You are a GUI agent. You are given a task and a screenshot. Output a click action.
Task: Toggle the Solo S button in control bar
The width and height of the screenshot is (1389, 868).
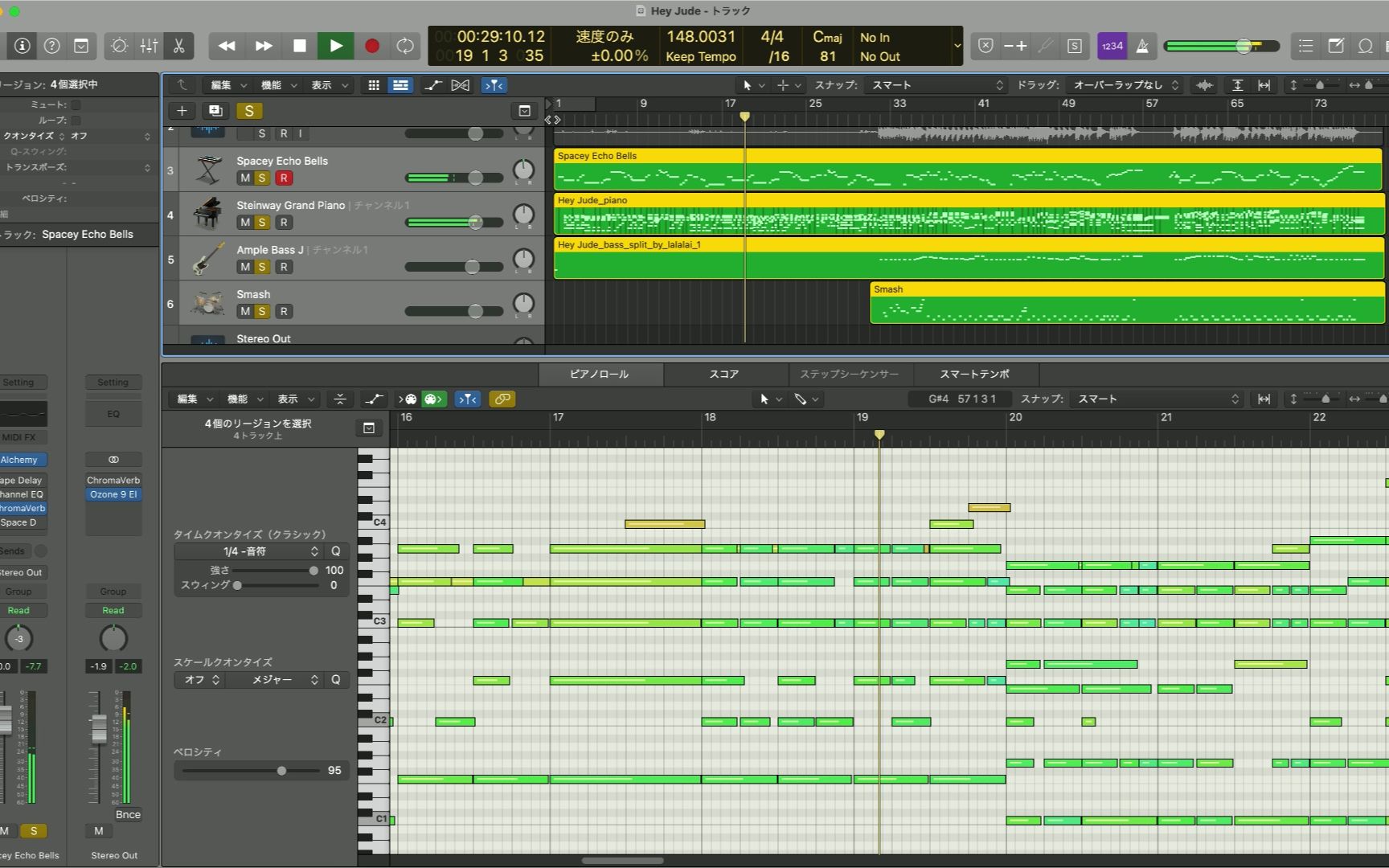point(1075,46)
